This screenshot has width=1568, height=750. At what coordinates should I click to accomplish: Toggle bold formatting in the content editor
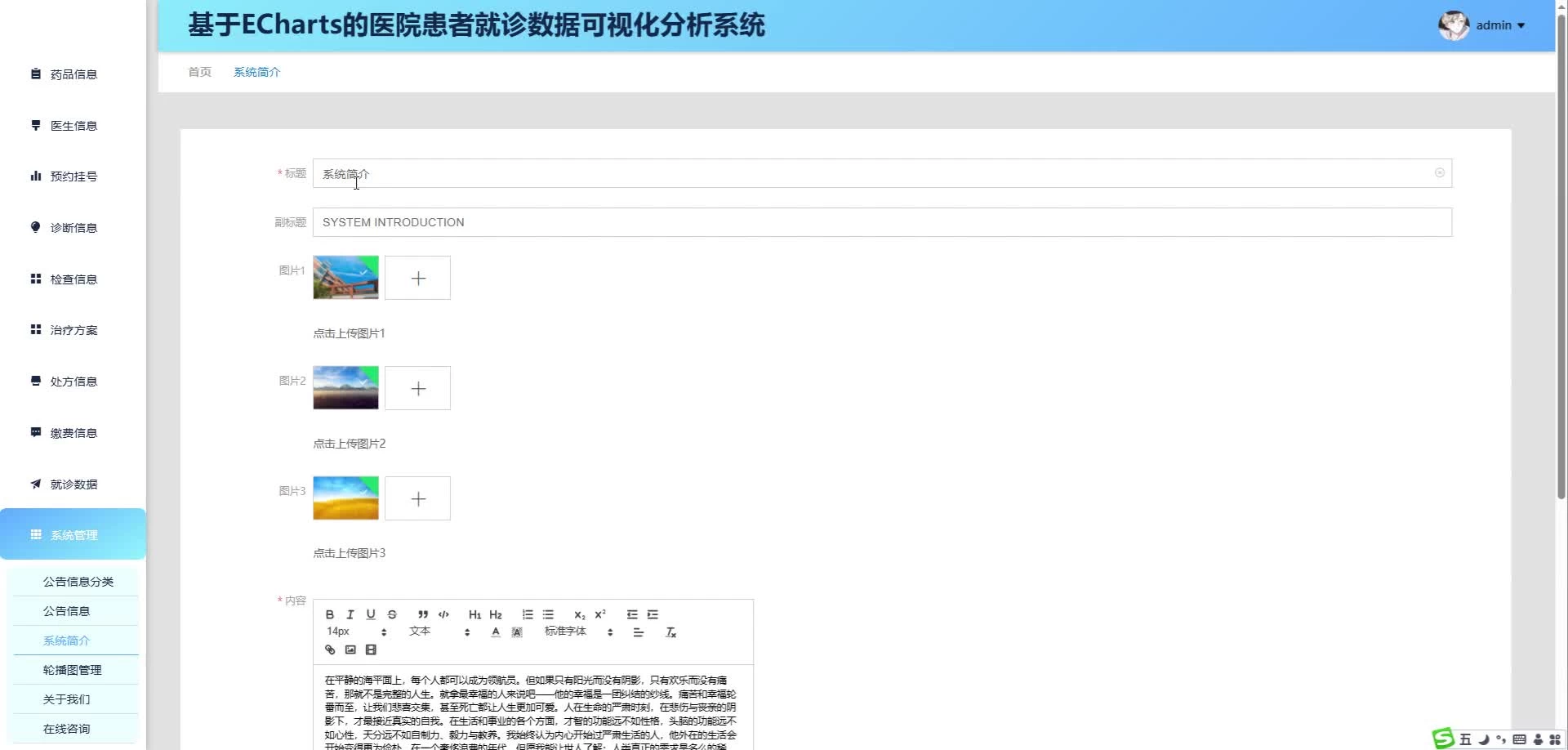[x=330, y=614]
